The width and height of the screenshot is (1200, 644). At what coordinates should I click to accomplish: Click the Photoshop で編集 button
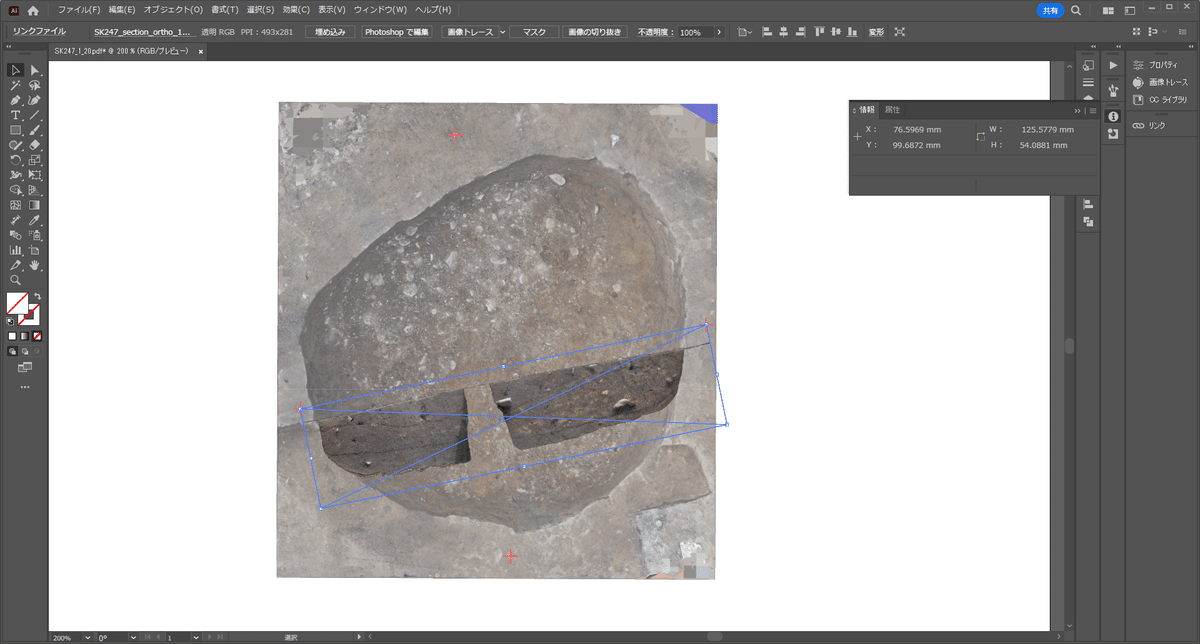397,32
